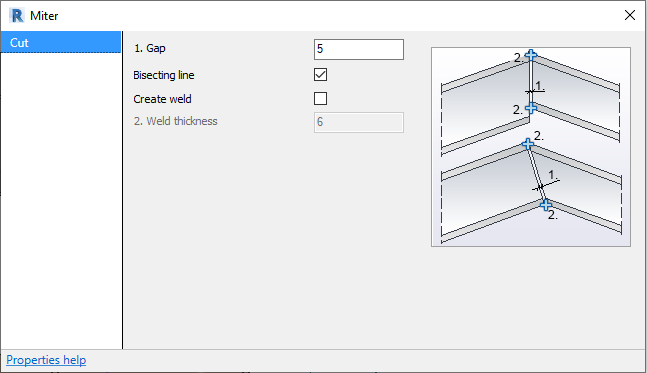The width and height of the screenshot is (647, 373).
Task: Click the Revit logo icon in title bar
Action: click(x=17, y=16)
